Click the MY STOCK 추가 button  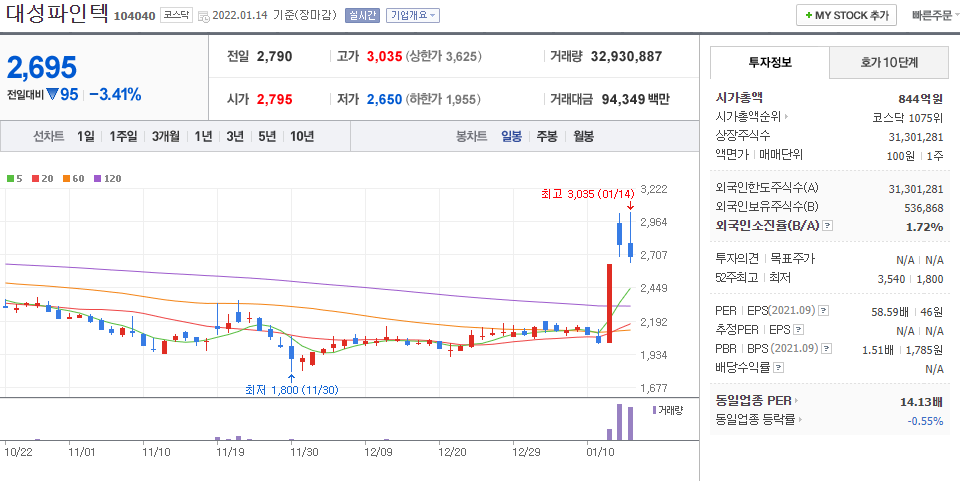[x=846, y=15]
